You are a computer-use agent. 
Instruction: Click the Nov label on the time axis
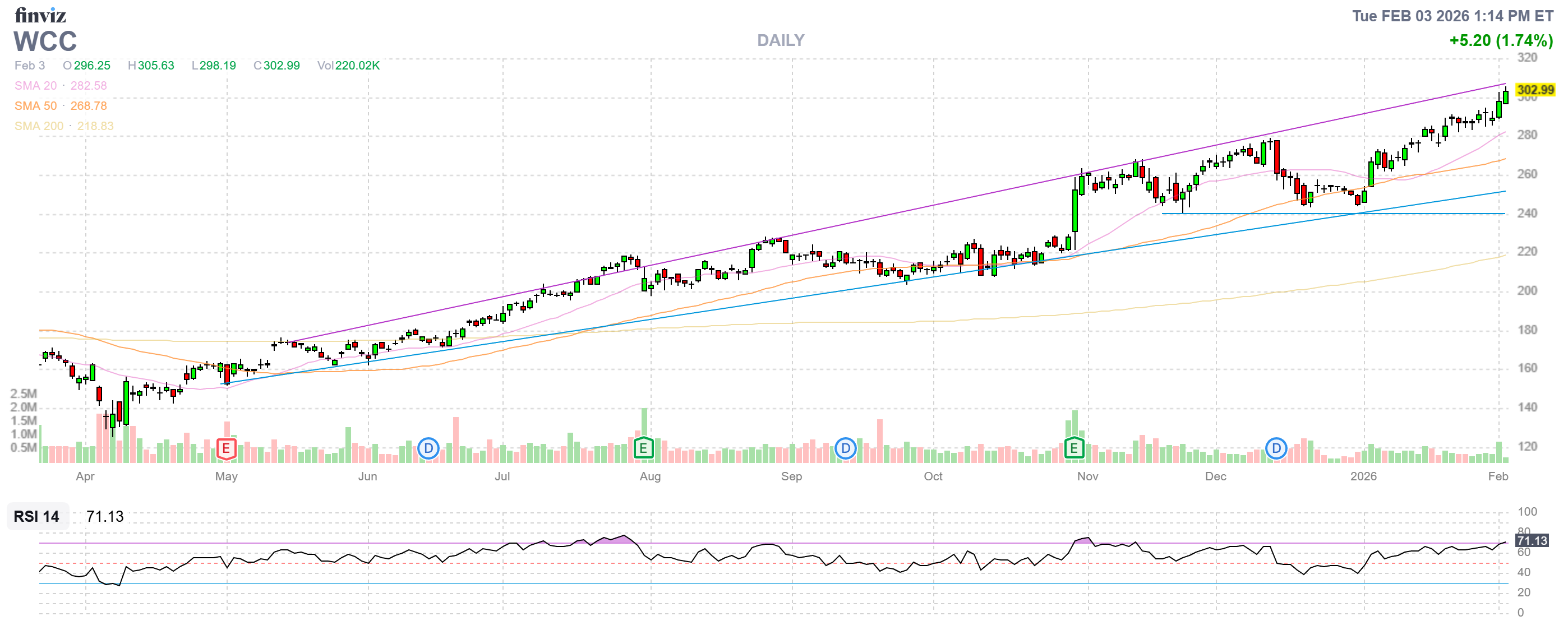point(1087,477)
